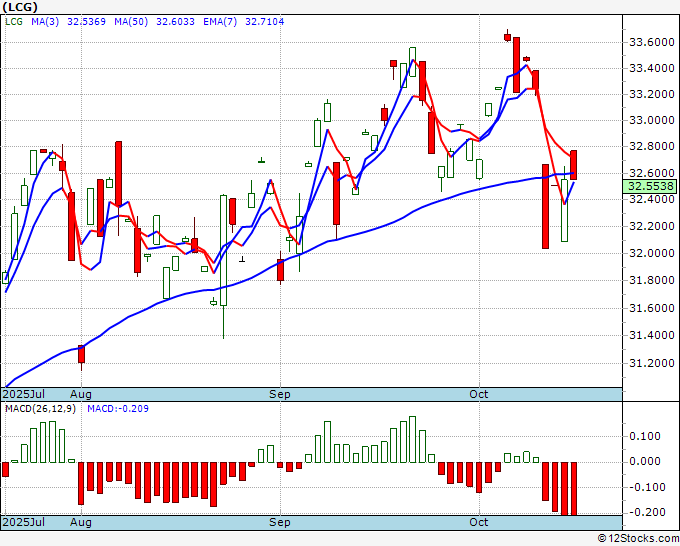
Task: Click the 0.000 MACD axis label
Action: 647,461
